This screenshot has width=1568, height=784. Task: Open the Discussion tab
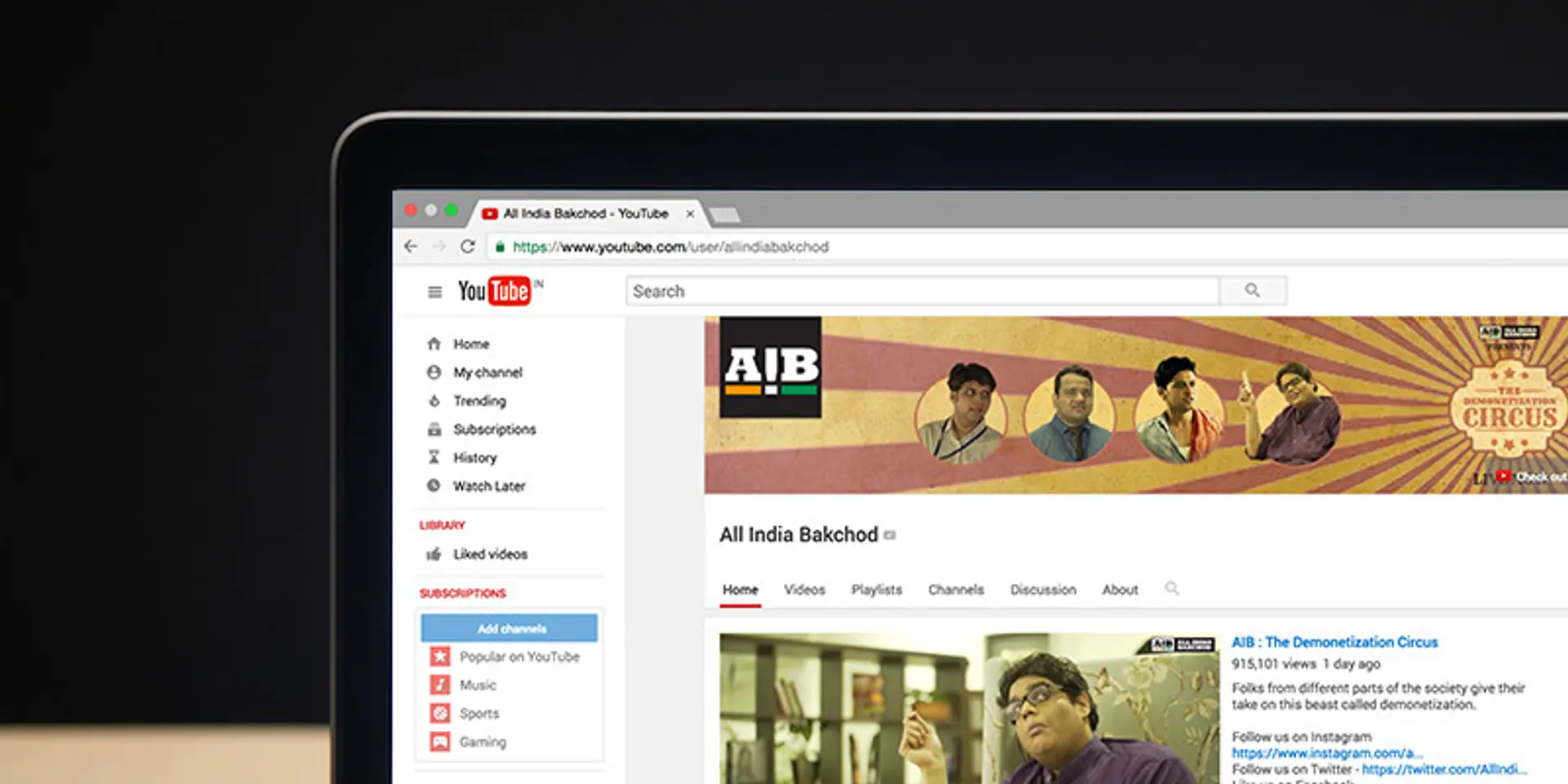(x=1043, y=590)
